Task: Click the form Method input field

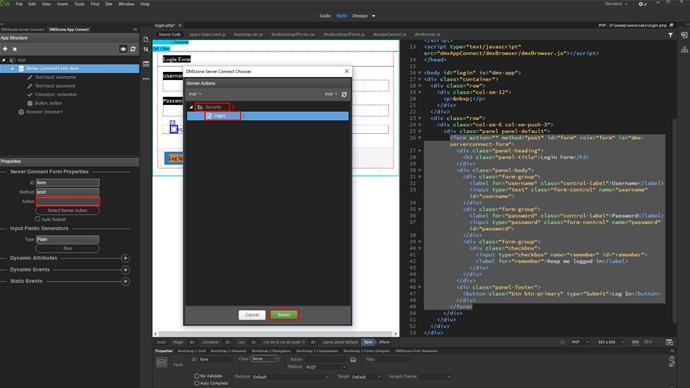Action: pyautogui.click(x=67, y=192)
